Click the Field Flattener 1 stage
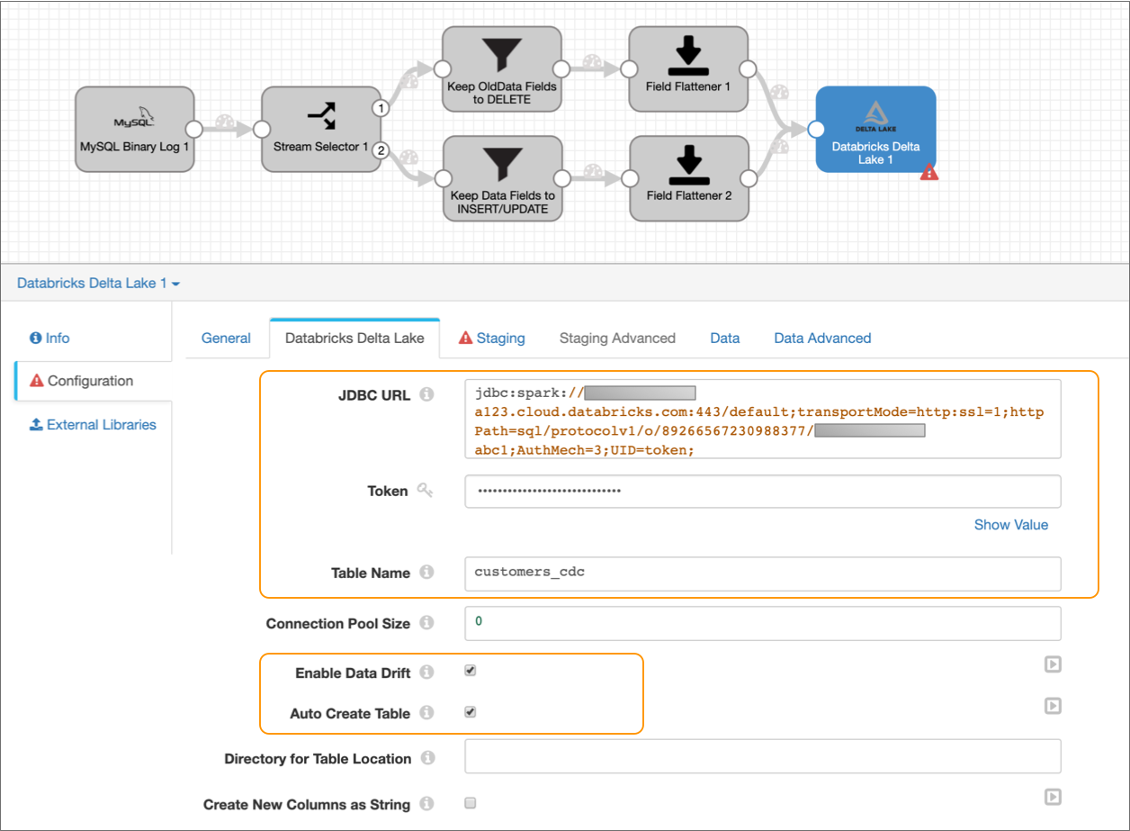Image resolution: width=1130 pixels, height=831 pixels. [x=688, y=65]
